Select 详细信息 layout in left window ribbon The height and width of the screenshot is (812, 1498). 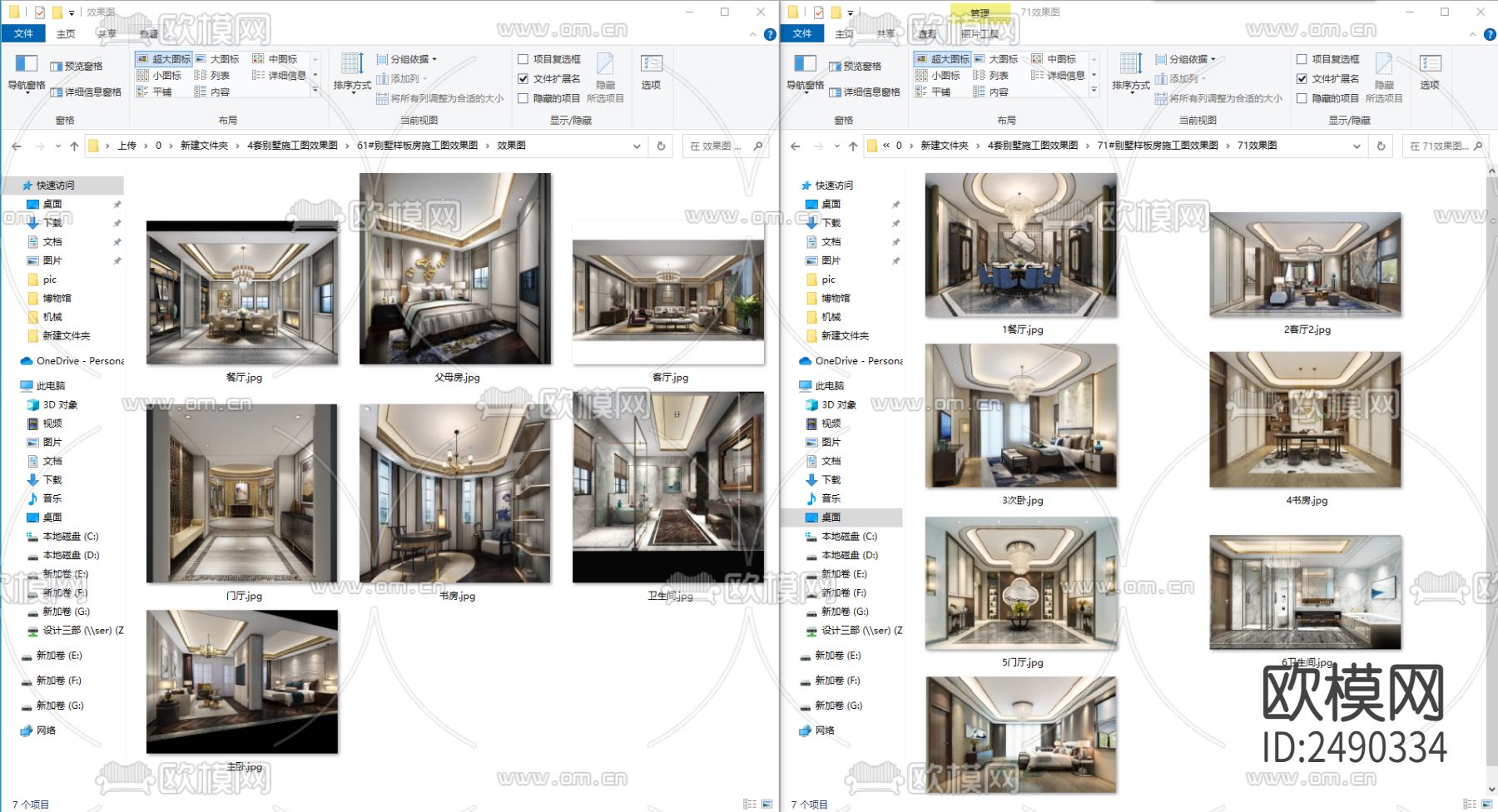280,76
